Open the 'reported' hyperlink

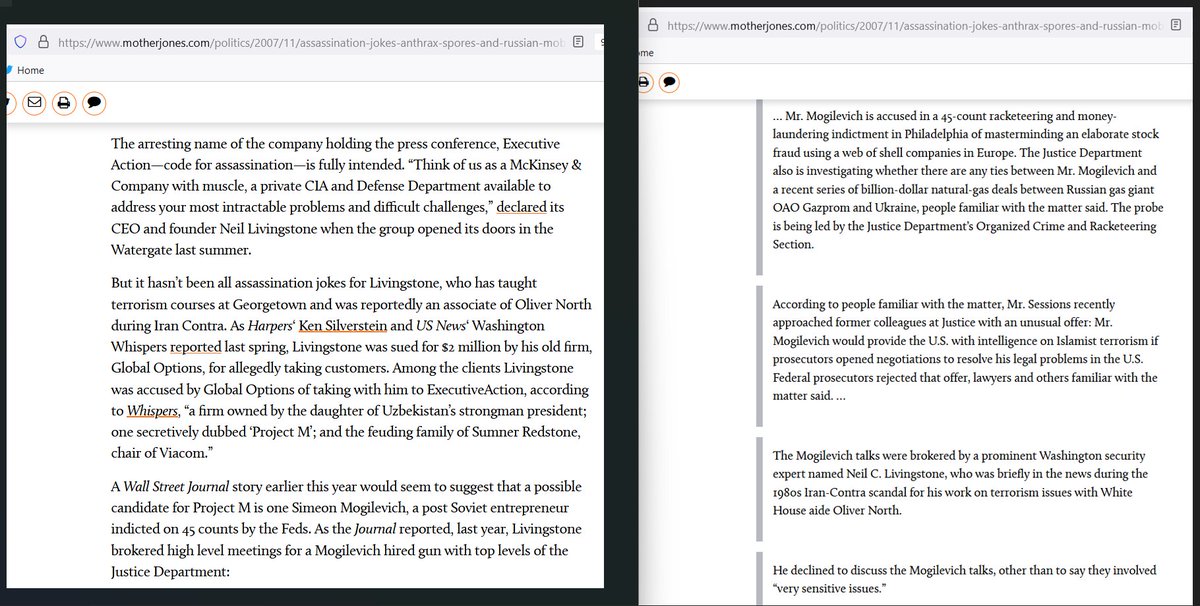click(x=195, y=346)
